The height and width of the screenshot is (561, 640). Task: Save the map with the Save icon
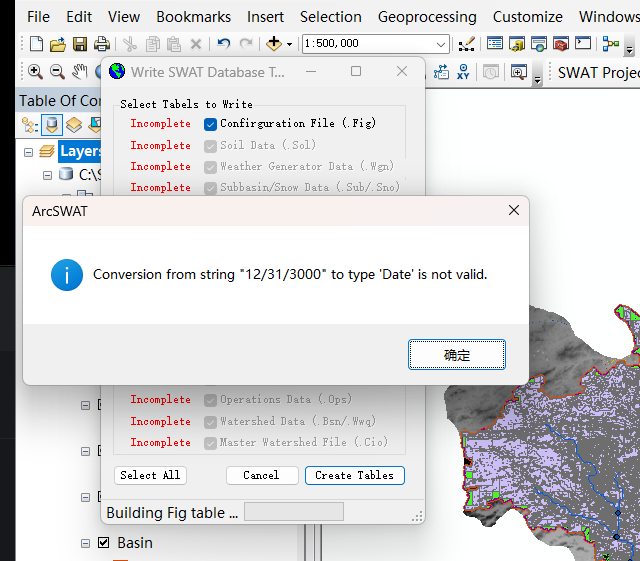click(x=80, y=44)
